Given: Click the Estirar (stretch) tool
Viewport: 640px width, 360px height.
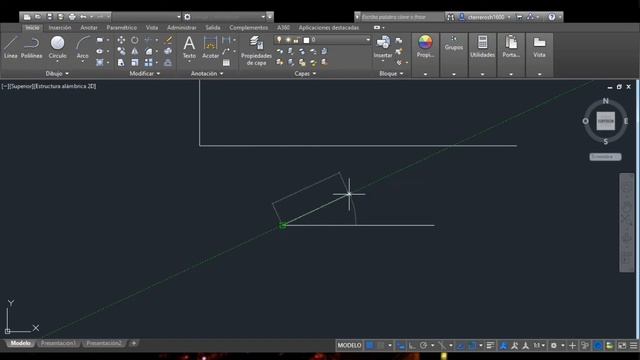Looking at the screenshot, I should [121, 62].
